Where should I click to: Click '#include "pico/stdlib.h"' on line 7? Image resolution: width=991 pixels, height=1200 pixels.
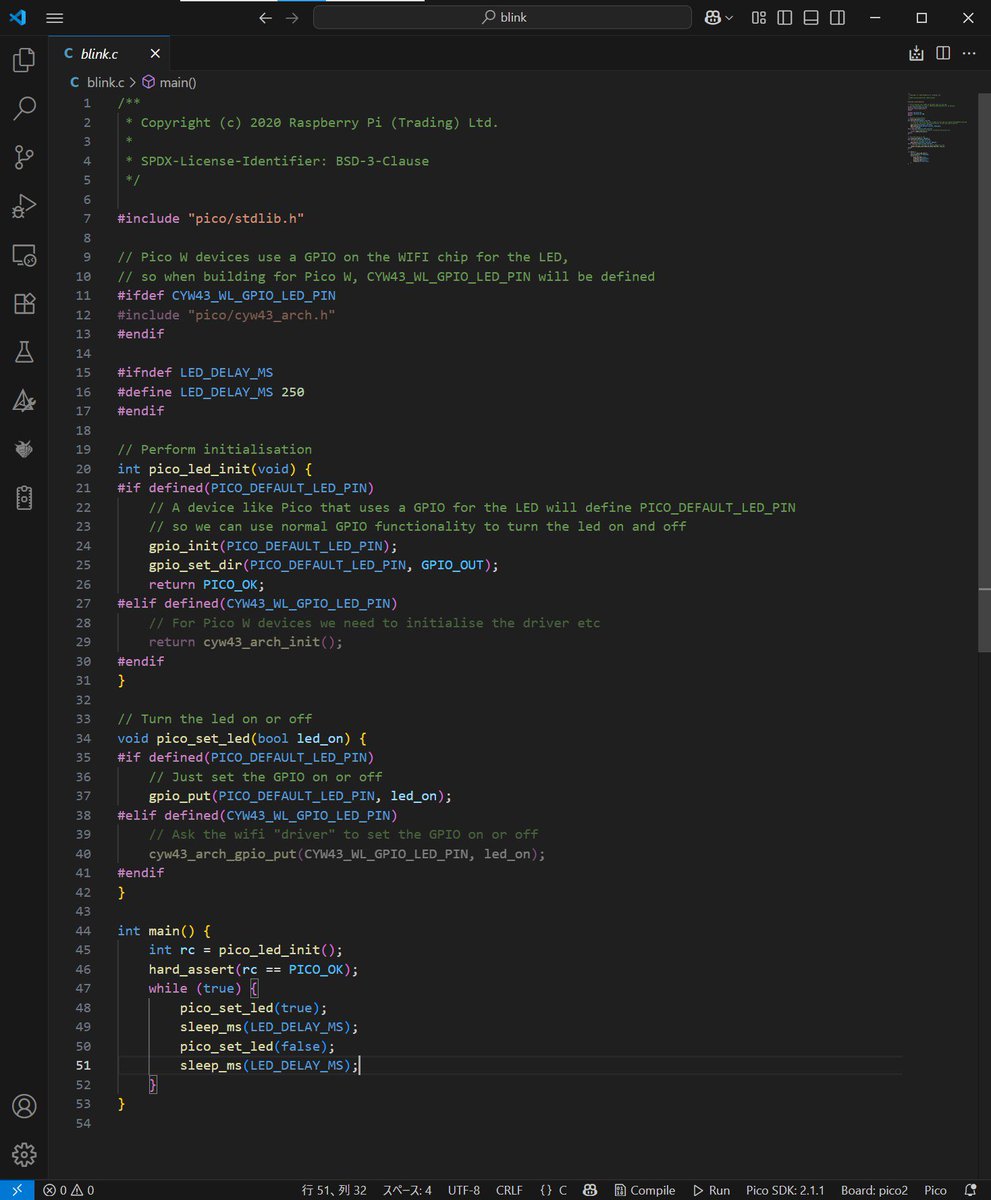pos(210,218)
